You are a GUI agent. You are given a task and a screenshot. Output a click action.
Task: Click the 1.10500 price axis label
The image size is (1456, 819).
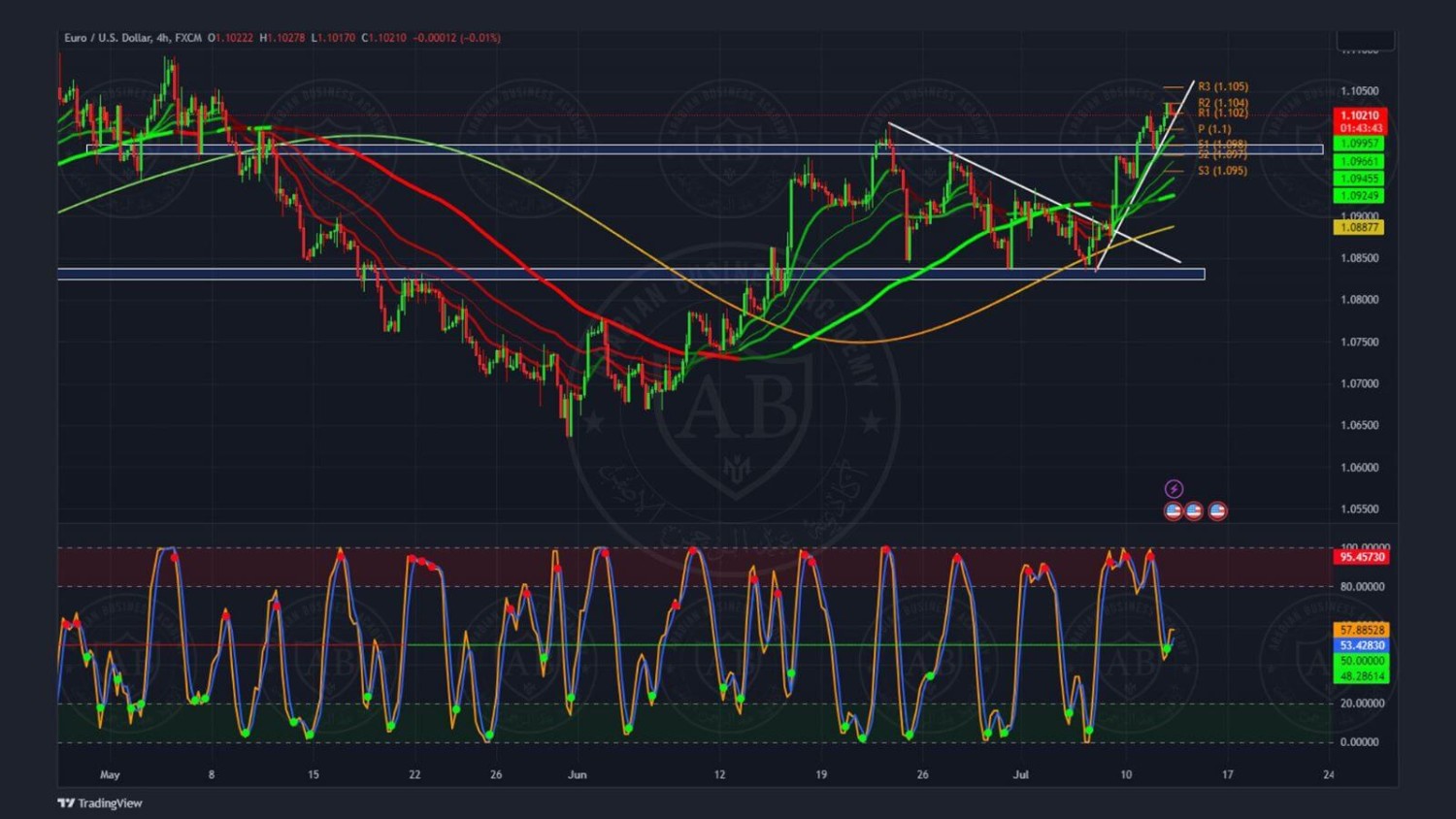[1360, 91]
